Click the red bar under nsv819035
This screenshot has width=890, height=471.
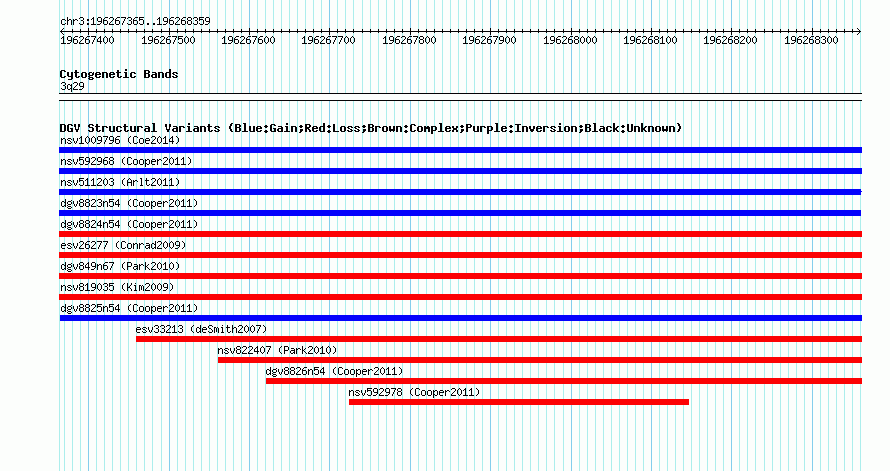point(460,297)
